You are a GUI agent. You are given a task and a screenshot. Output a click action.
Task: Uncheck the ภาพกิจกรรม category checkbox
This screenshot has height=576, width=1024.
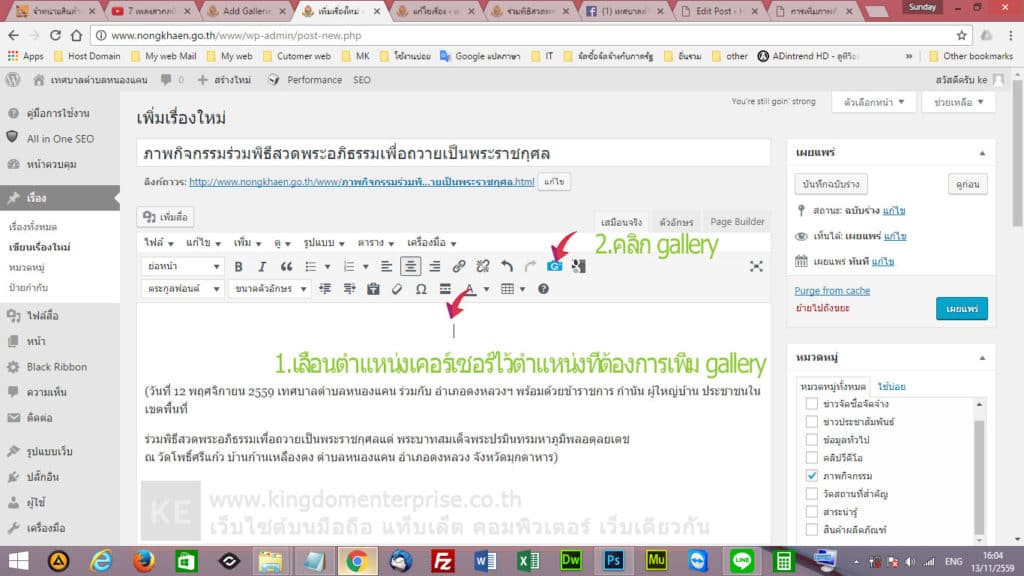click(x=811, y=475)
